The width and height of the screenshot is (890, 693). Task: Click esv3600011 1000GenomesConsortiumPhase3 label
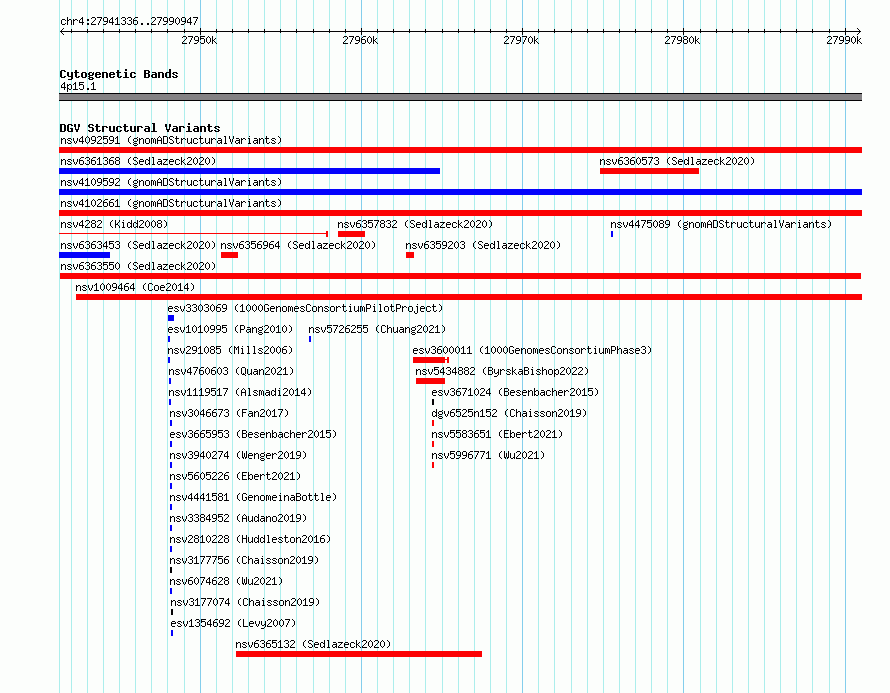click(x=532, y=350)
